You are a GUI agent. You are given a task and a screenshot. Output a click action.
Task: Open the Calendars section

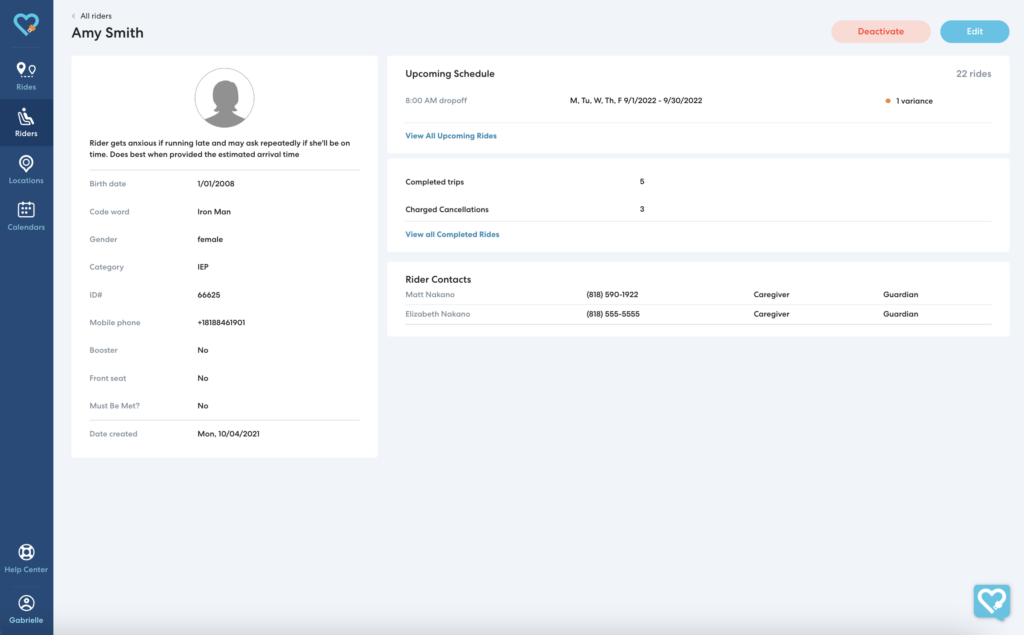pyautogui.click(x=26, y=217)
